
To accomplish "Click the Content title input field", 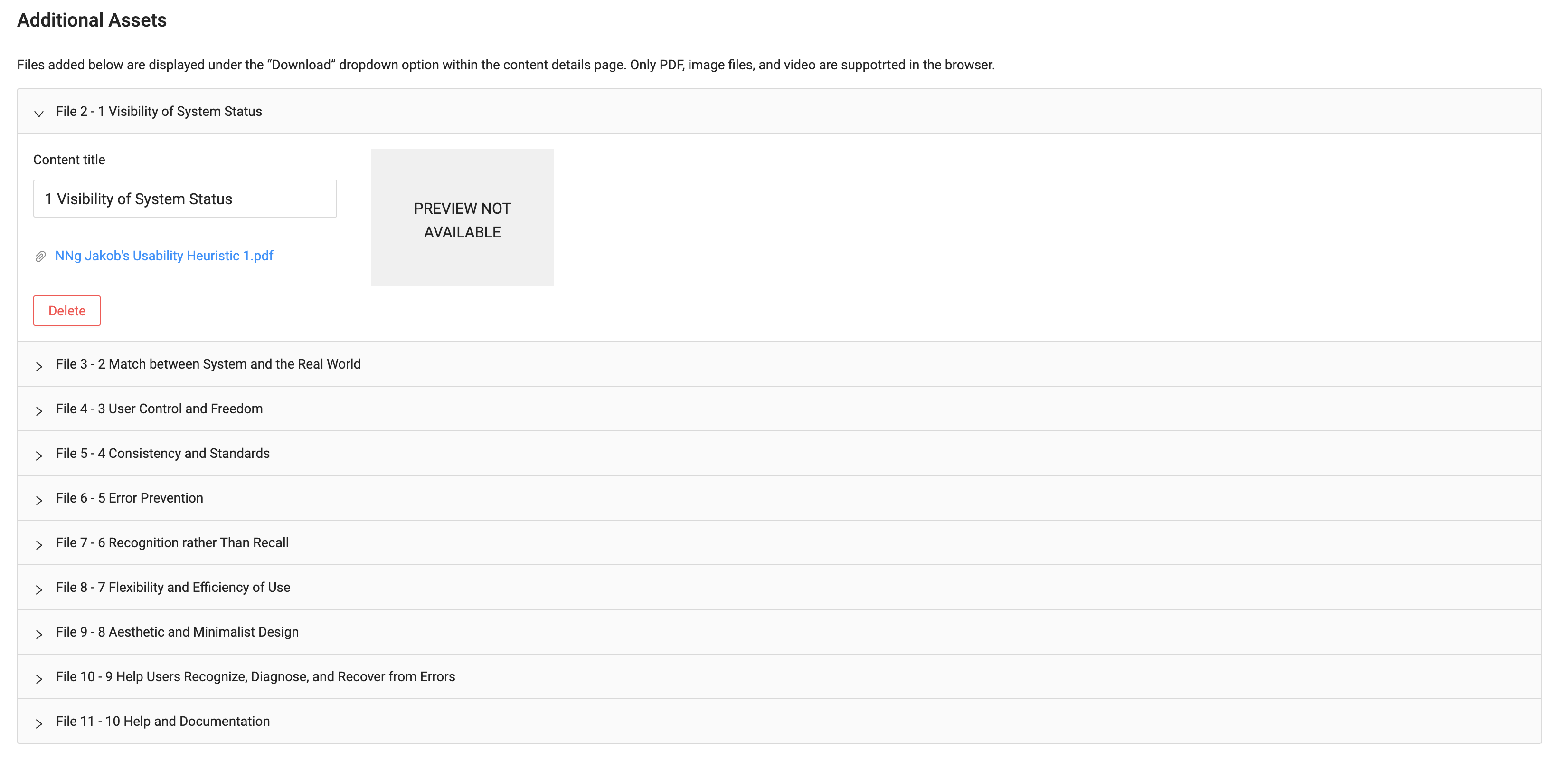I will pos(184,199).
